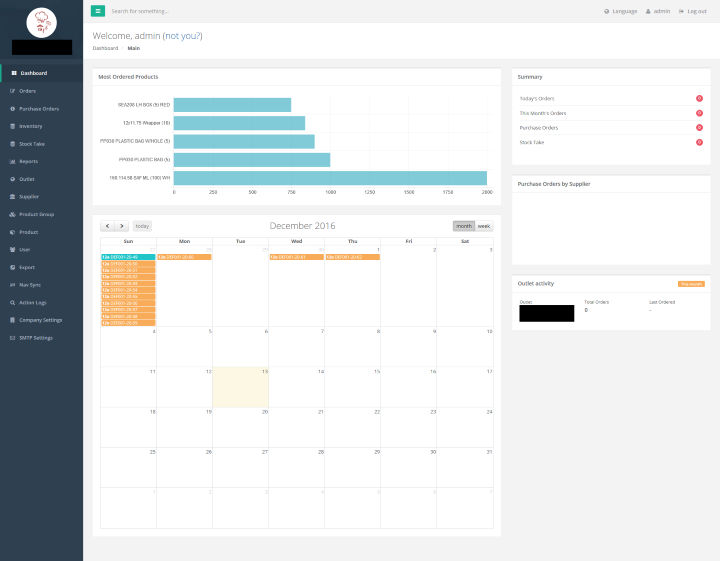Click the "not you?" link

184,36
